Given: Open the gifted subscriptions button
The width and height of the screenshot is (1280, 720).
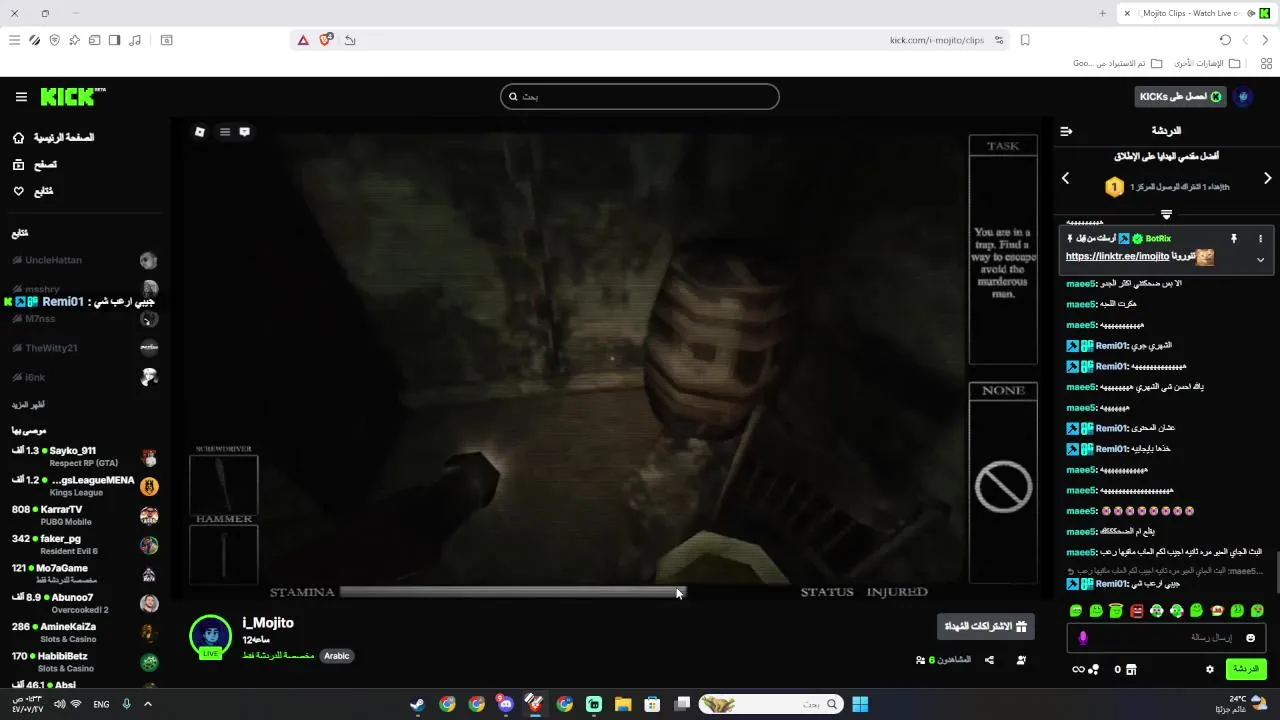Looking at the screenshot, I should click(x=986, y=627).
